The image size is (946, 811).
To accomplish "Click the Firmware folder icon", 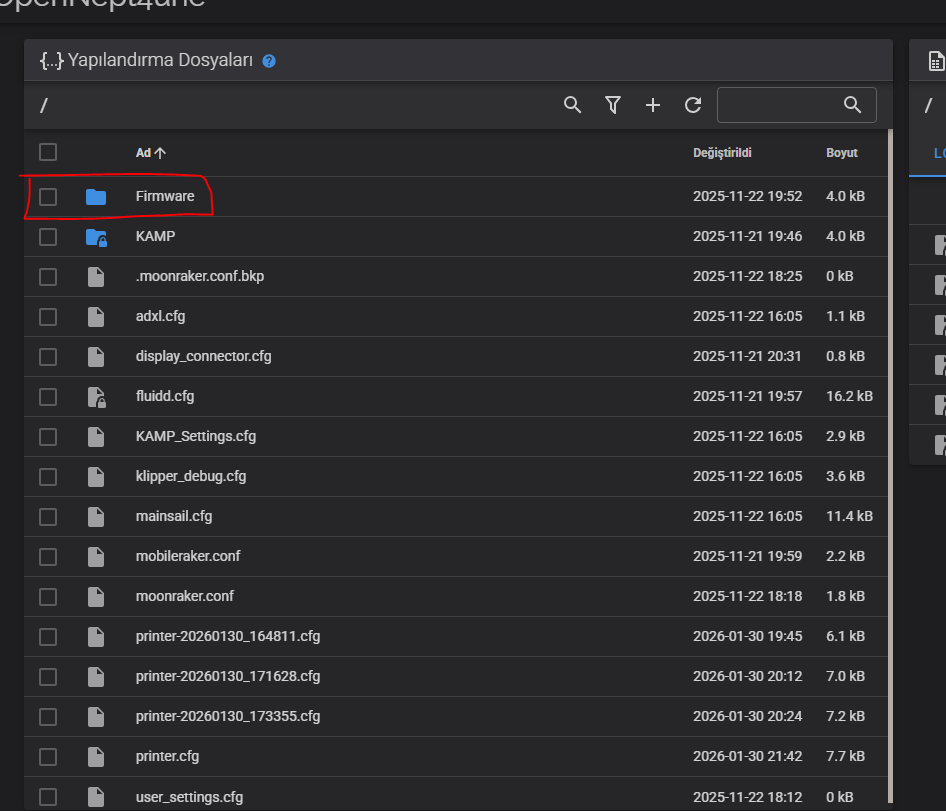I will pyautogui.click(x=96, y=197).
